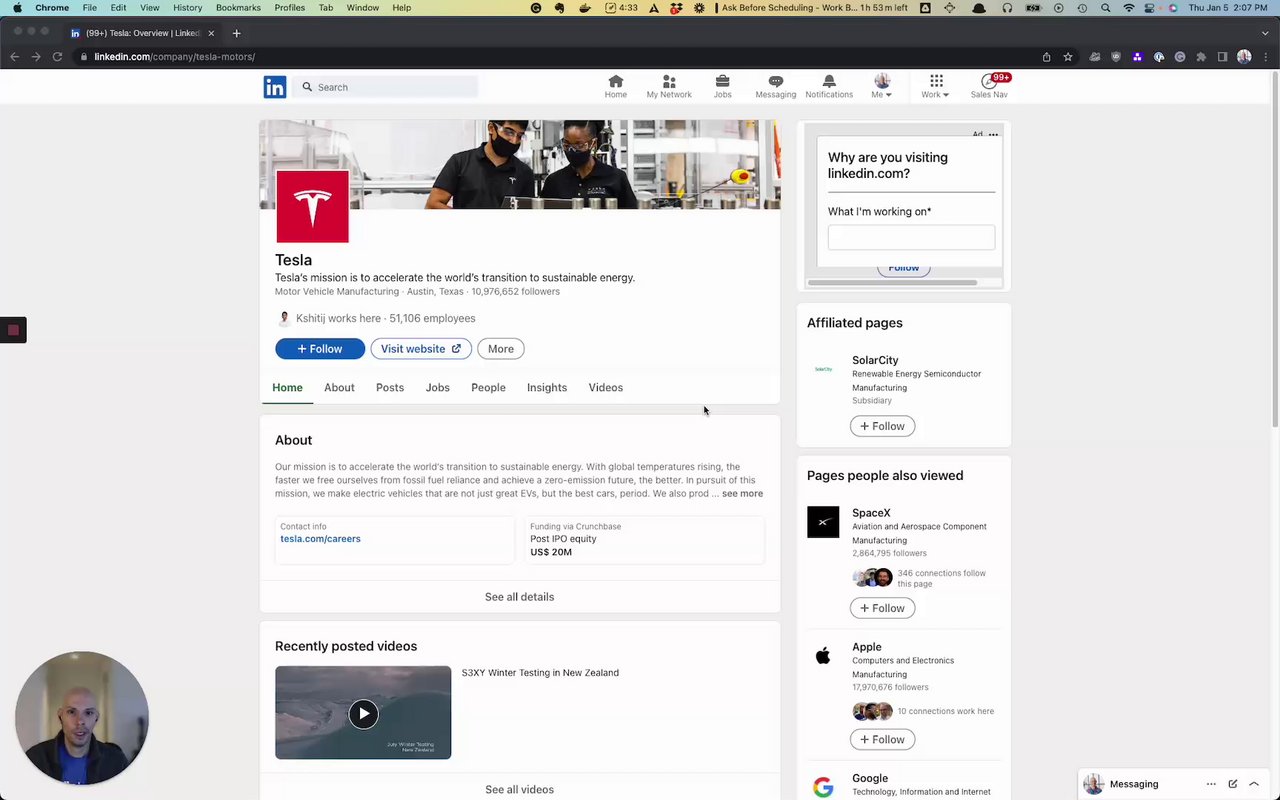Click the page vertical scrollbar
This screenshot has width=1280, height=800.
(x=1275, y=250)
